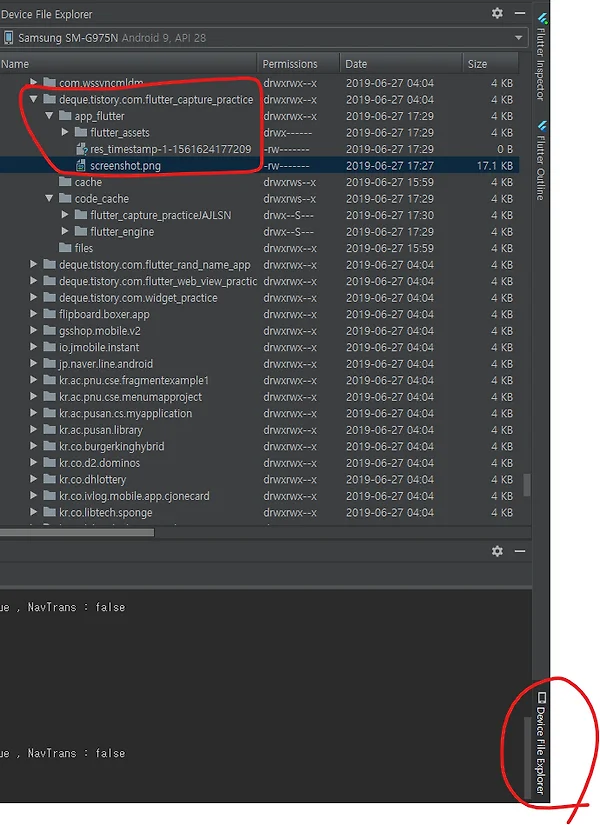Click the kr.co.d2.dominos folder icon
The width and height of the screenshot is (600, 825).
click(49, 462)
